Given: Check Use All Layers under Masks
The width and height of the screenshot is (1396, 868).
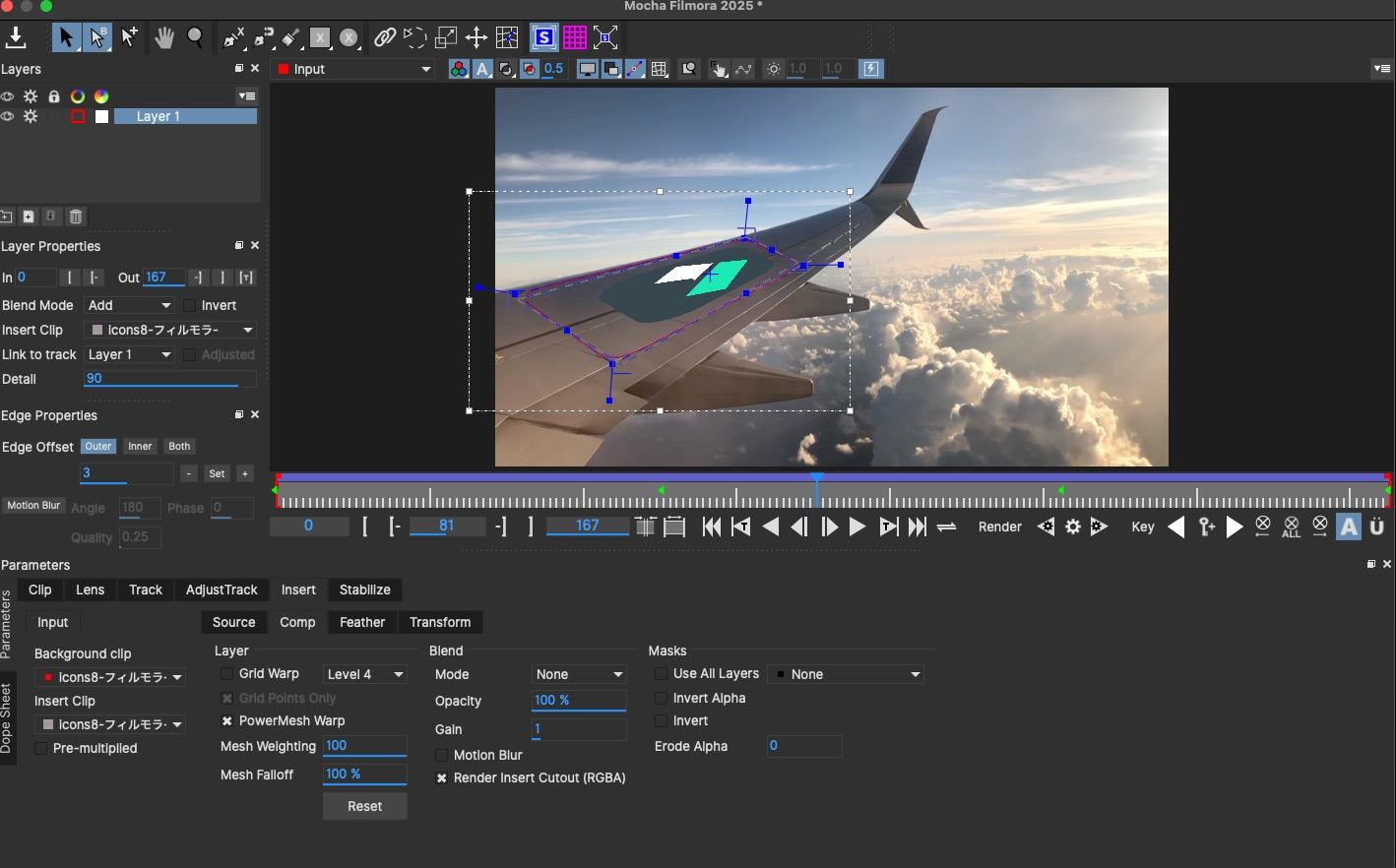Looking at the screenshot, I should click(661, 674).
